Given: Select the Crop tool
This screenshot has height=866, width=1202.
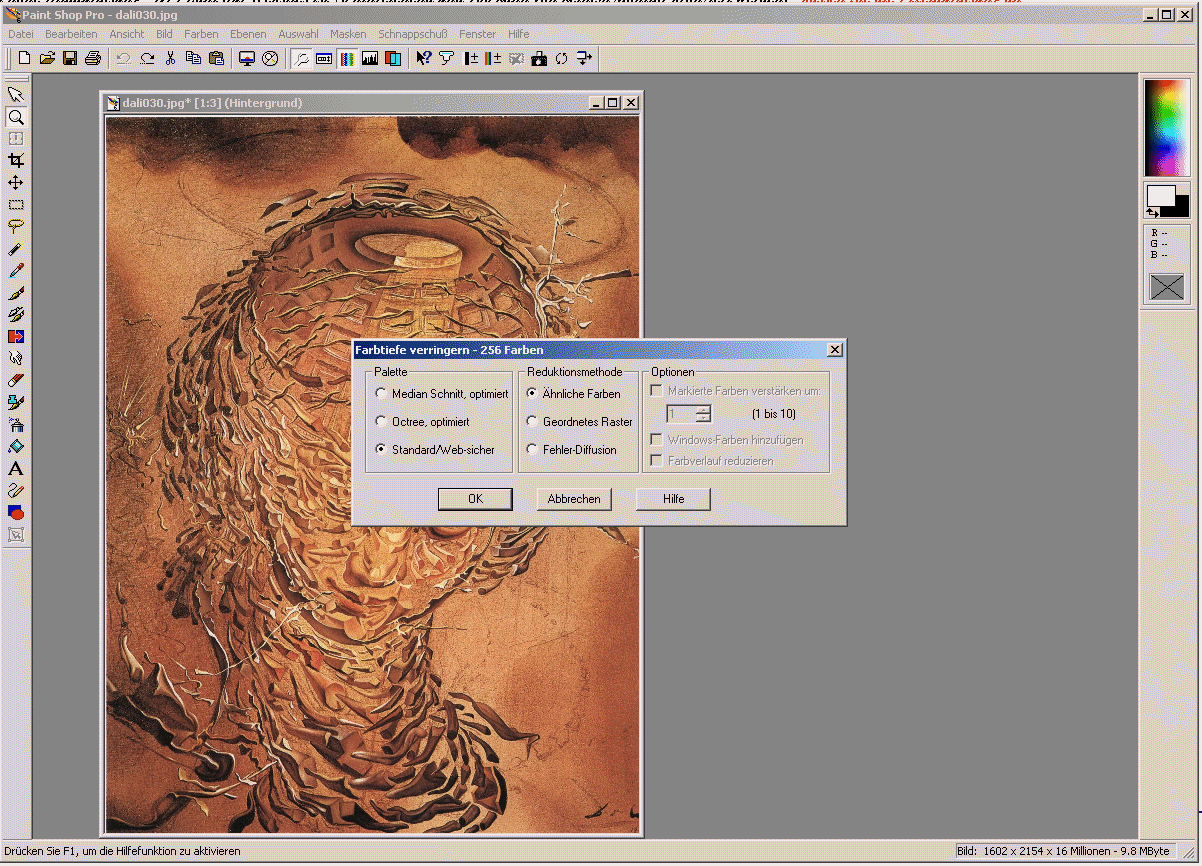Looking at the screenshot, I should 16,161.
